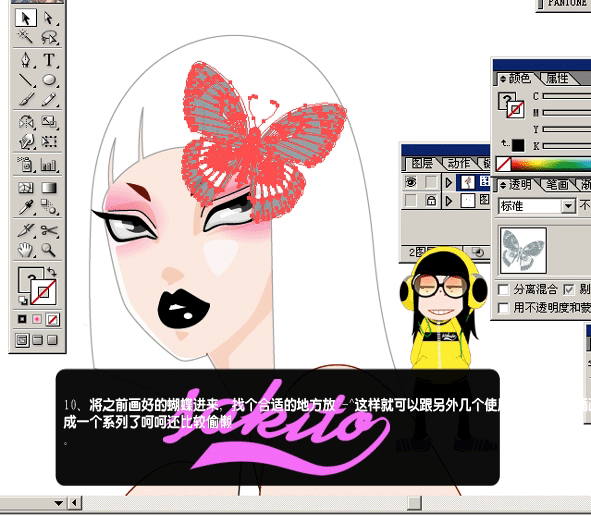Screen dimensions: 591x516
Task: Apply solid Color mode button in toolbox
Action: 22,320
